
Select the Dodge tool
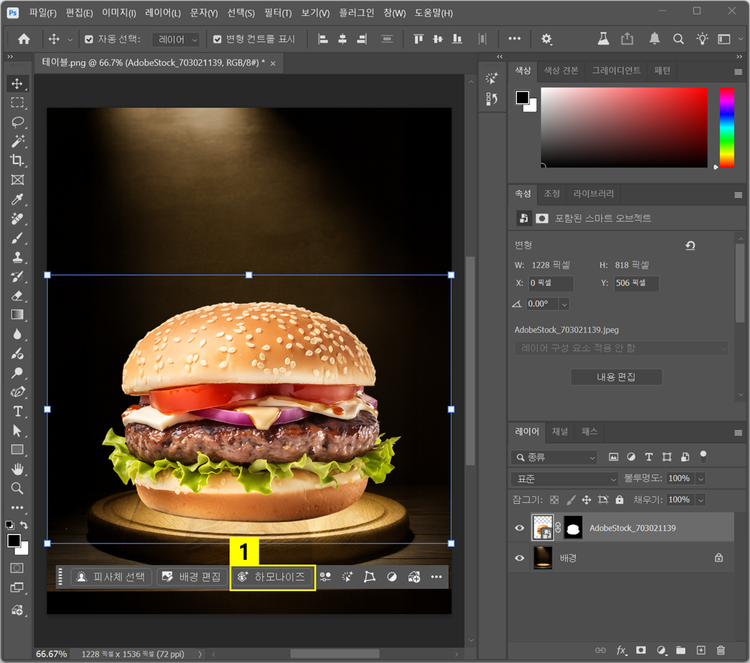click(17, 373)
